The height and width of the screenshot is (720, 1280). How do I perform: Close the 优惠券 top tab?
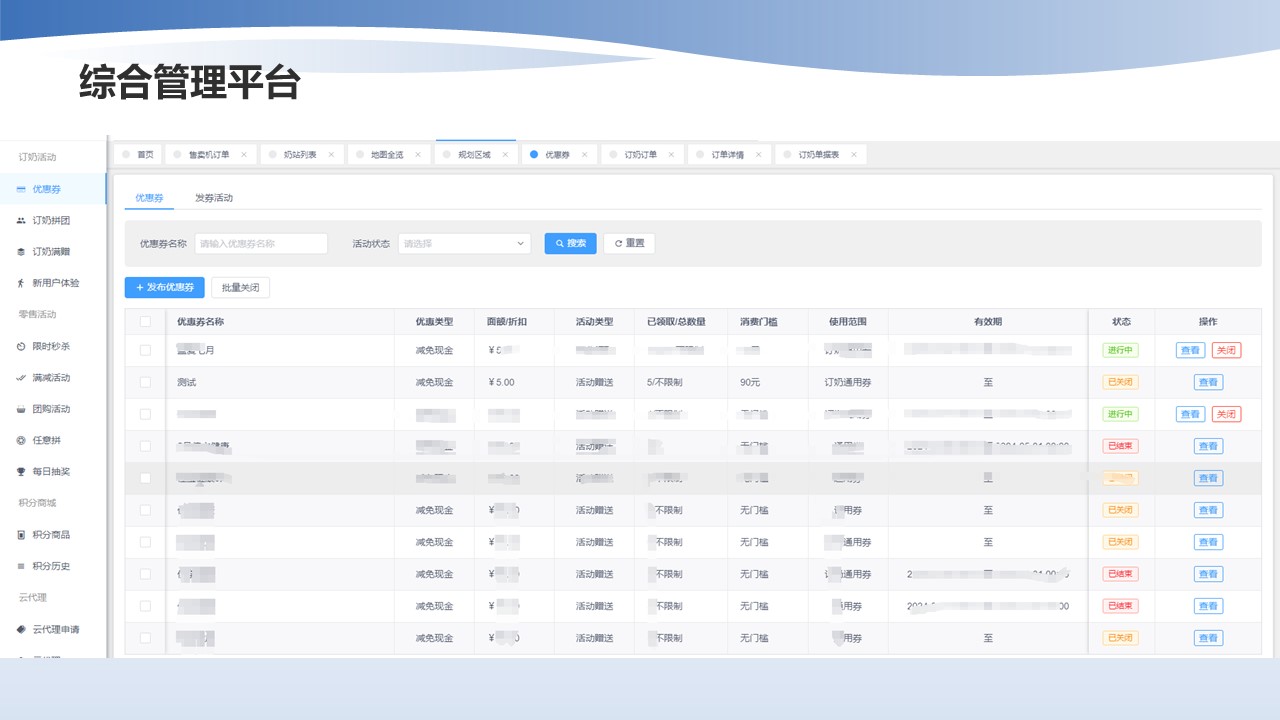[x=584, y=155]
